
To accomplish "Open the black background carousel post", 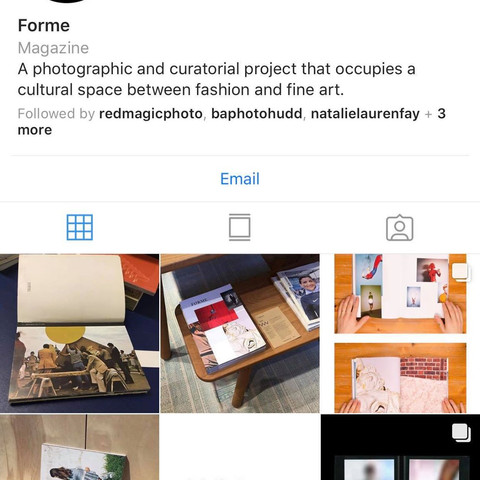I will 400,447.
